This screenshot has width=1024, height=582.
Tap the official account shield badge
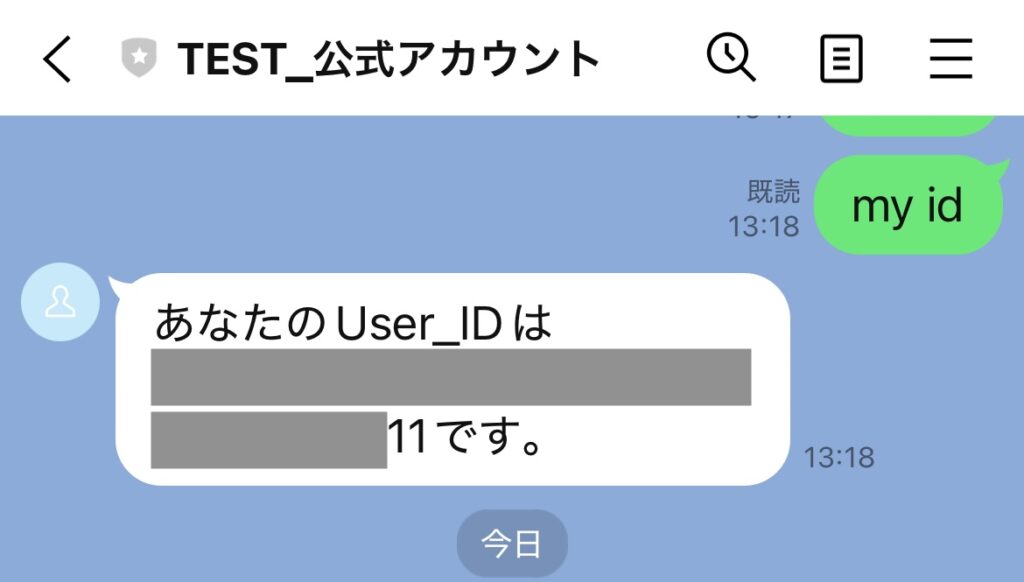[139, 57]
